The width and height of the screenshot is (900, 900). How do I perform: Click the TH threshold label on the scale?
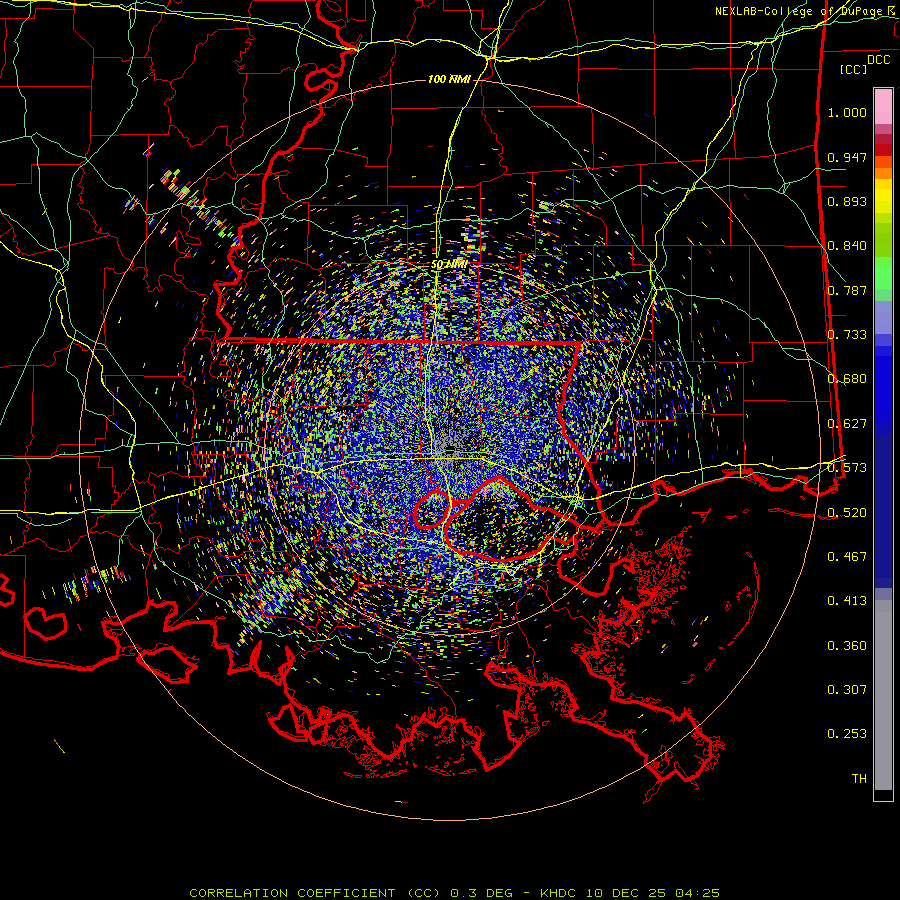[x=859, y=779]
